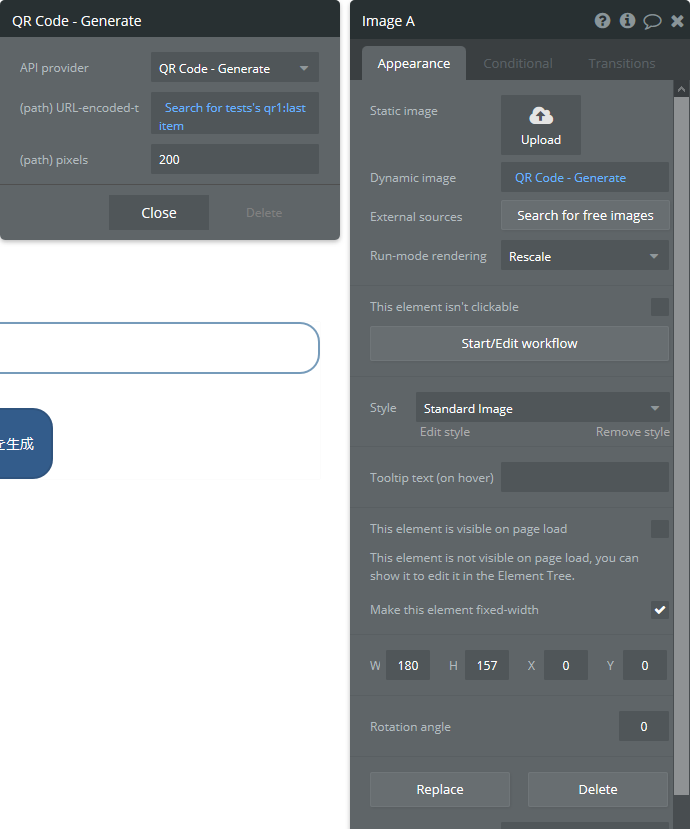Click the pixels field showing 200
This screenshot has height=829, width=690.
[235, 159]
